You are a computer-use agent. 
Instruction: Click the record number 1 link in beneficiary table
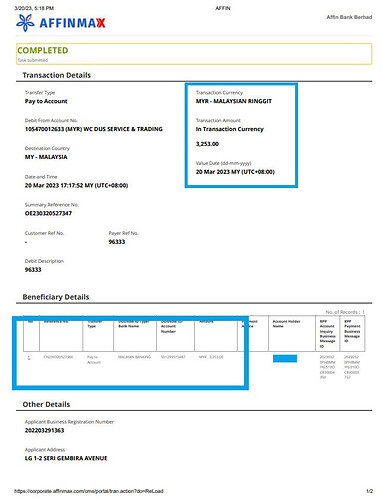point(29,357)
